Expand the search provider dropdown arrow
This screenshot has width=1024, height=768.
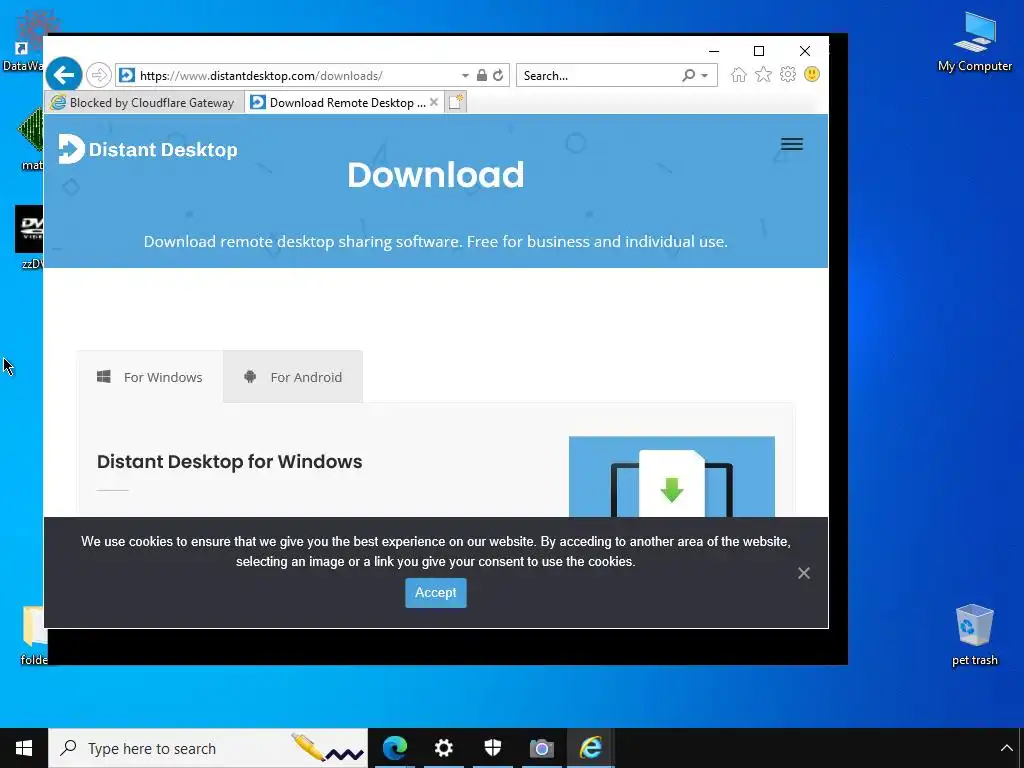tap(705, 76)
